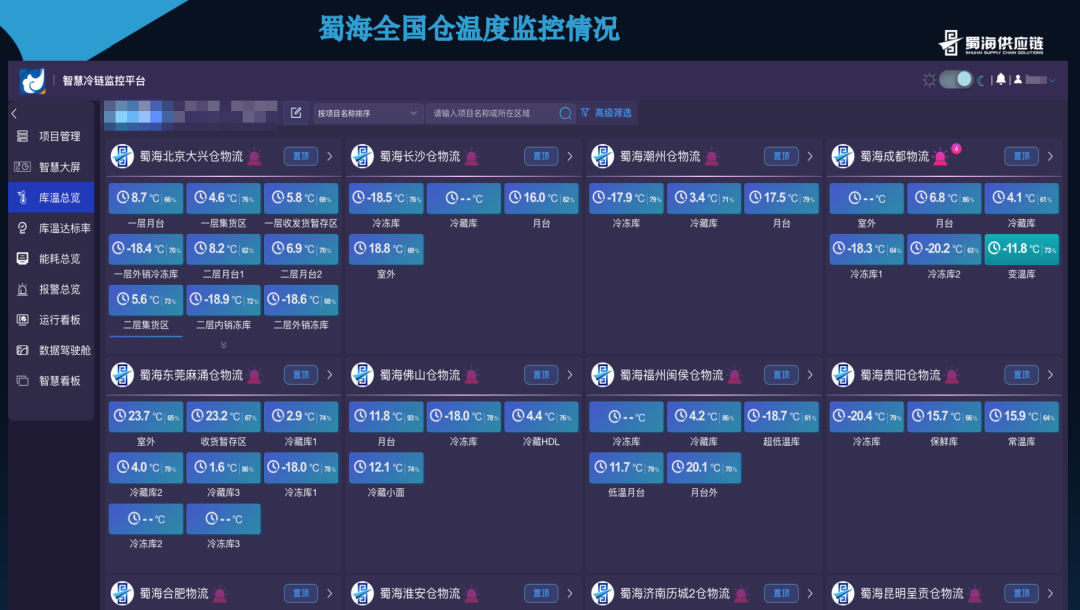
Task: Pin 蜀海潮州仓物流 with 置顶 button
Action: pyautogui.click(x=781, y=157)
